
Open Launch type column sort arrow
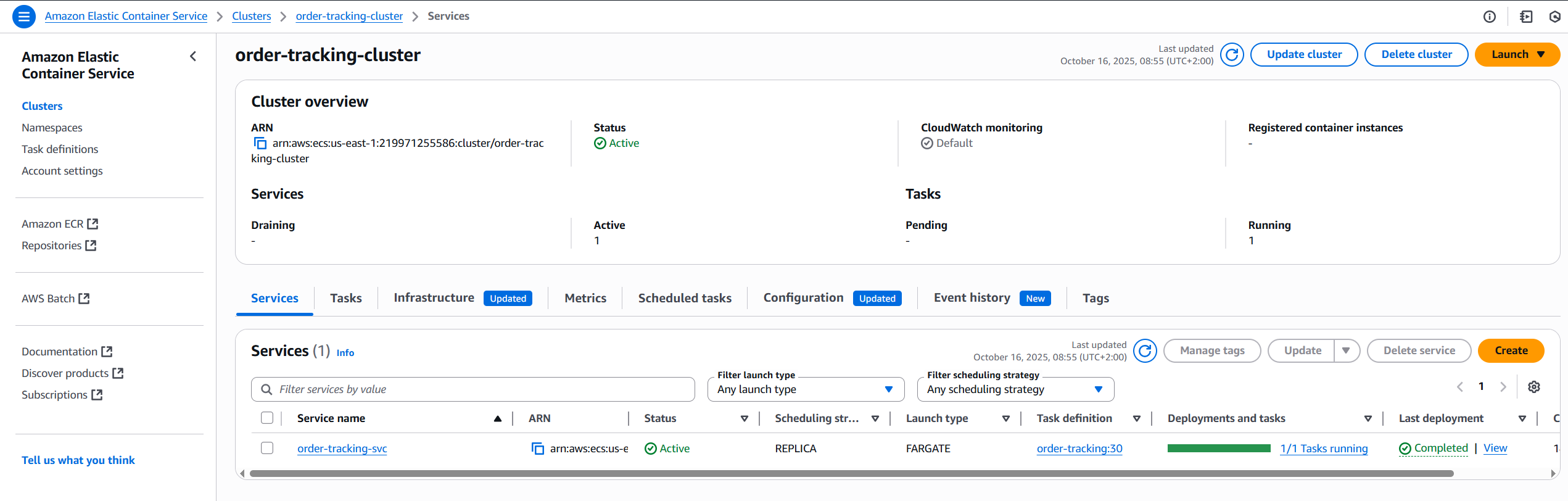tap(1006, 419)
